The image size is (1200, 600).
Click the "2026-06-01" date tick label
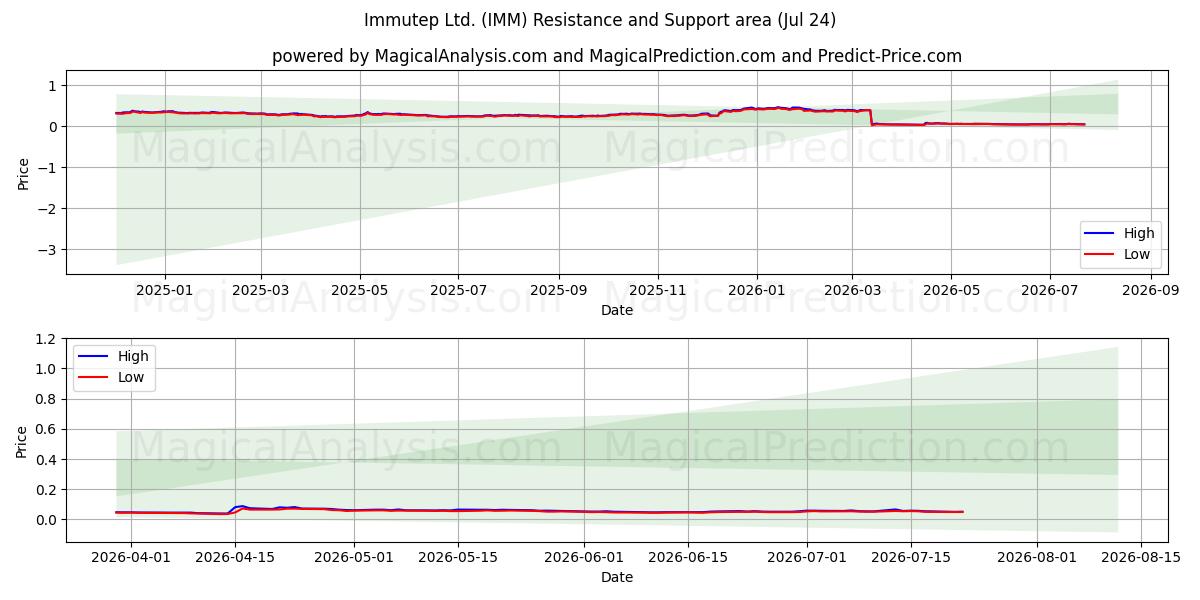coord(584,558)
